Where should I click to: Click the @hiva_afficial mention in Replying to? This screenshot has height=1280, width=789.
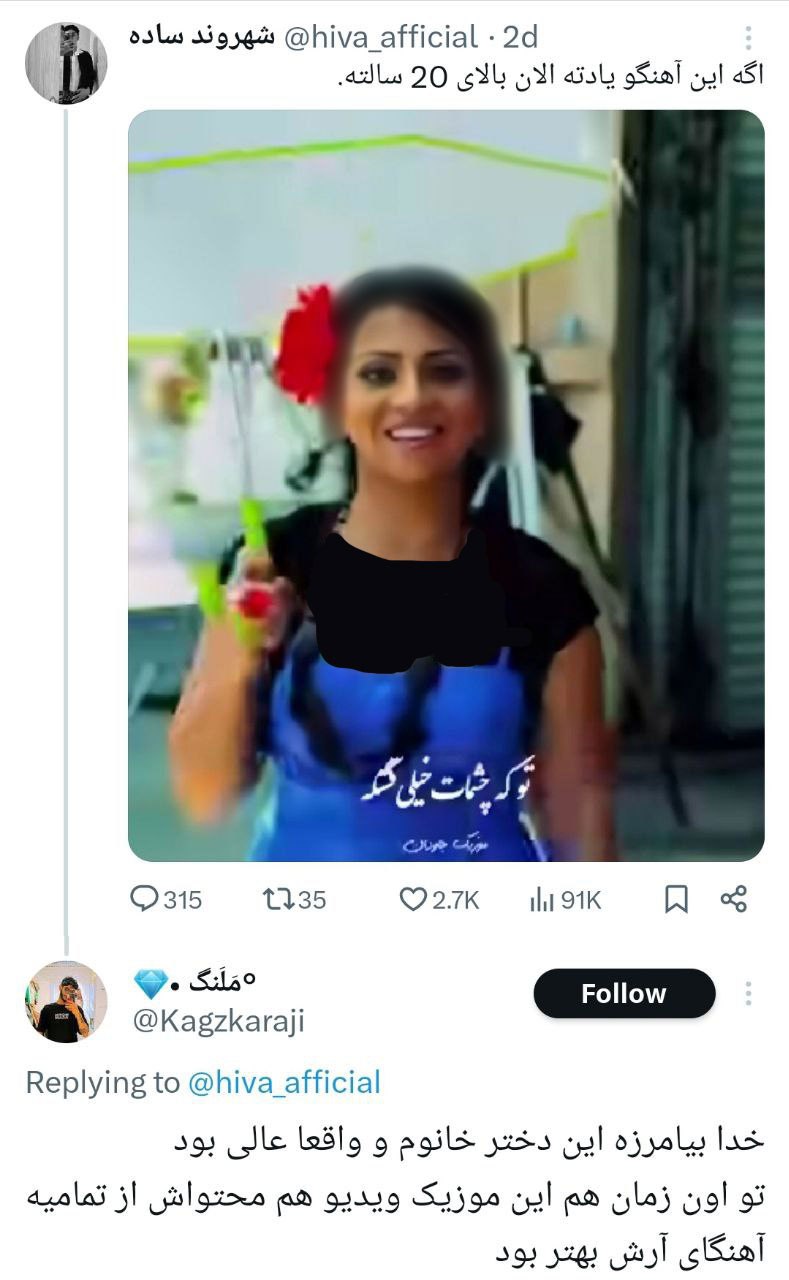click(x=285, y=1082)
